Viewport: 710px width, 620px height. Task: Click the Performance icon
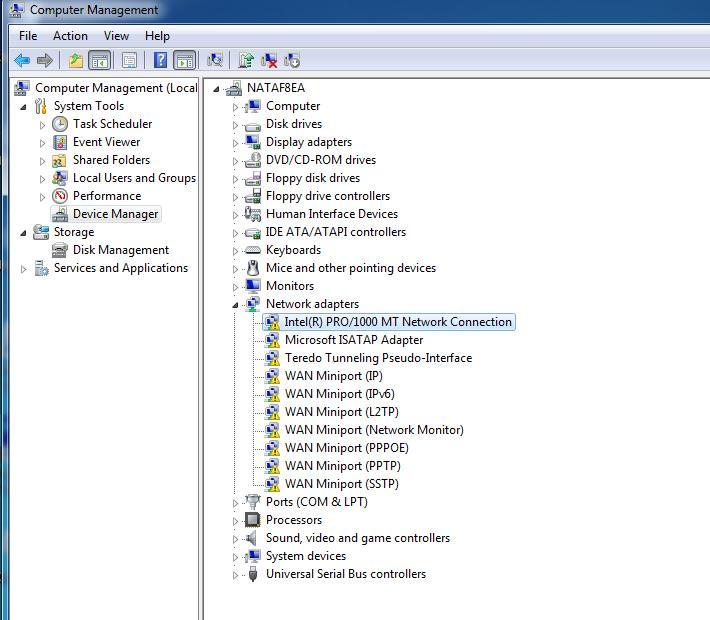pos(60,196)
